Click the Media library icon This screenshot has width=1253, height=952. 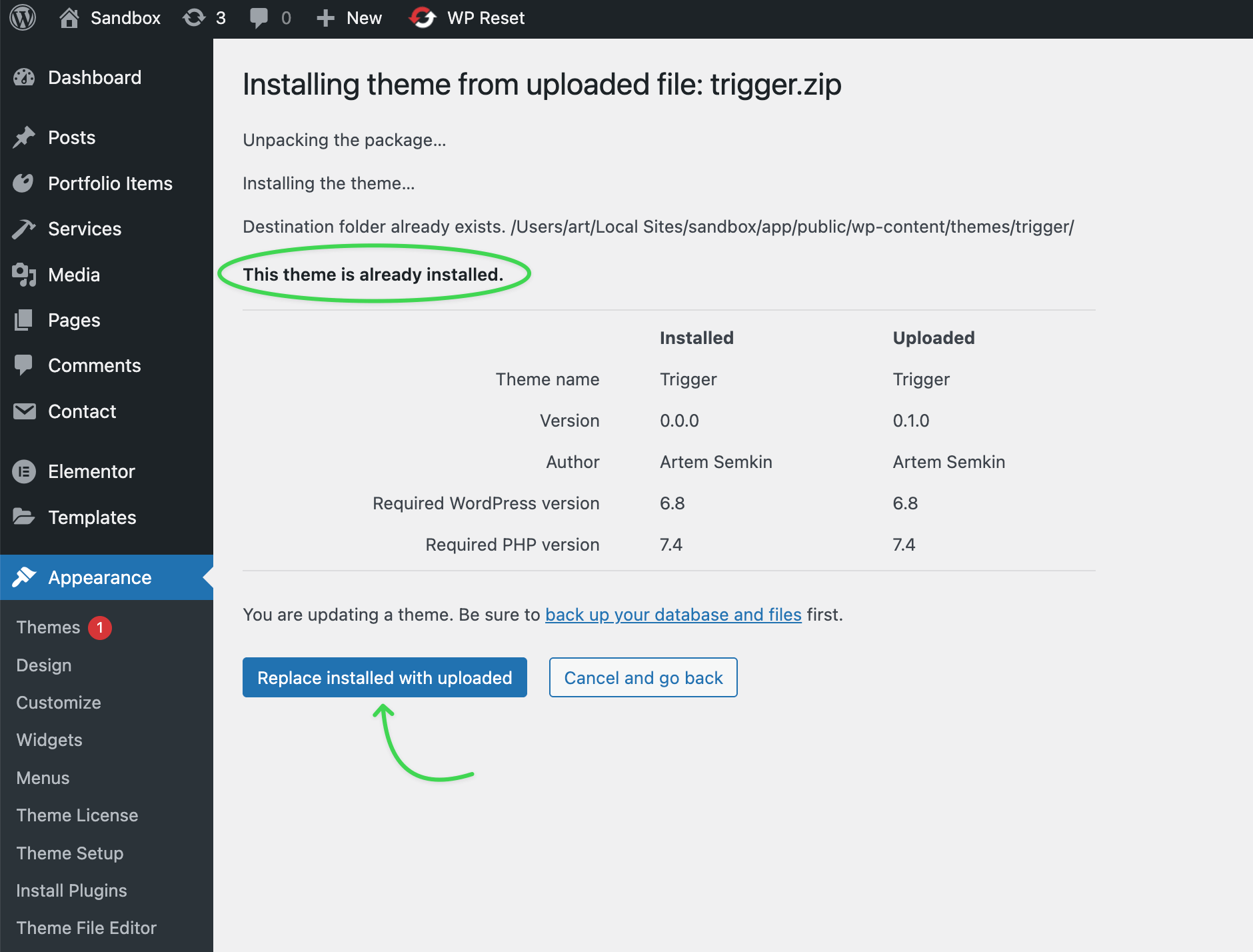point(24,275)
